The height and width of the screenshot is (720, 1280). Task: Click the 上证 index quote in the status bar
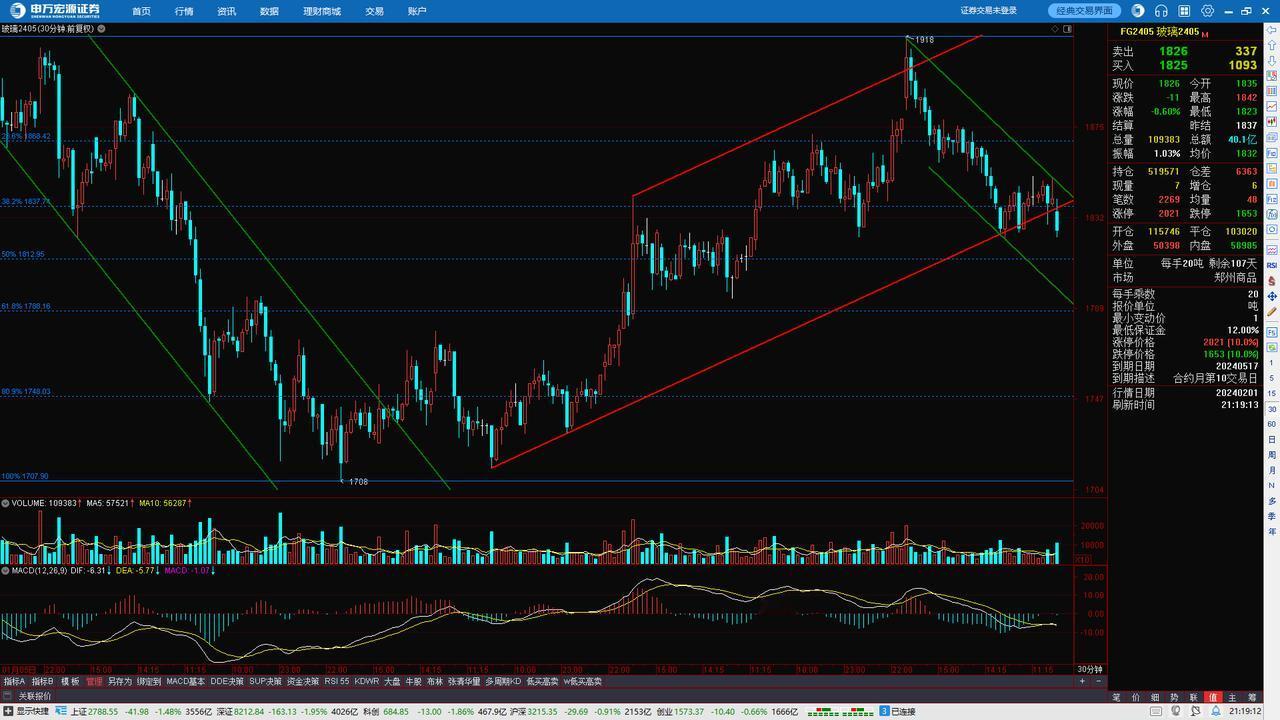[x=140, y=712]
